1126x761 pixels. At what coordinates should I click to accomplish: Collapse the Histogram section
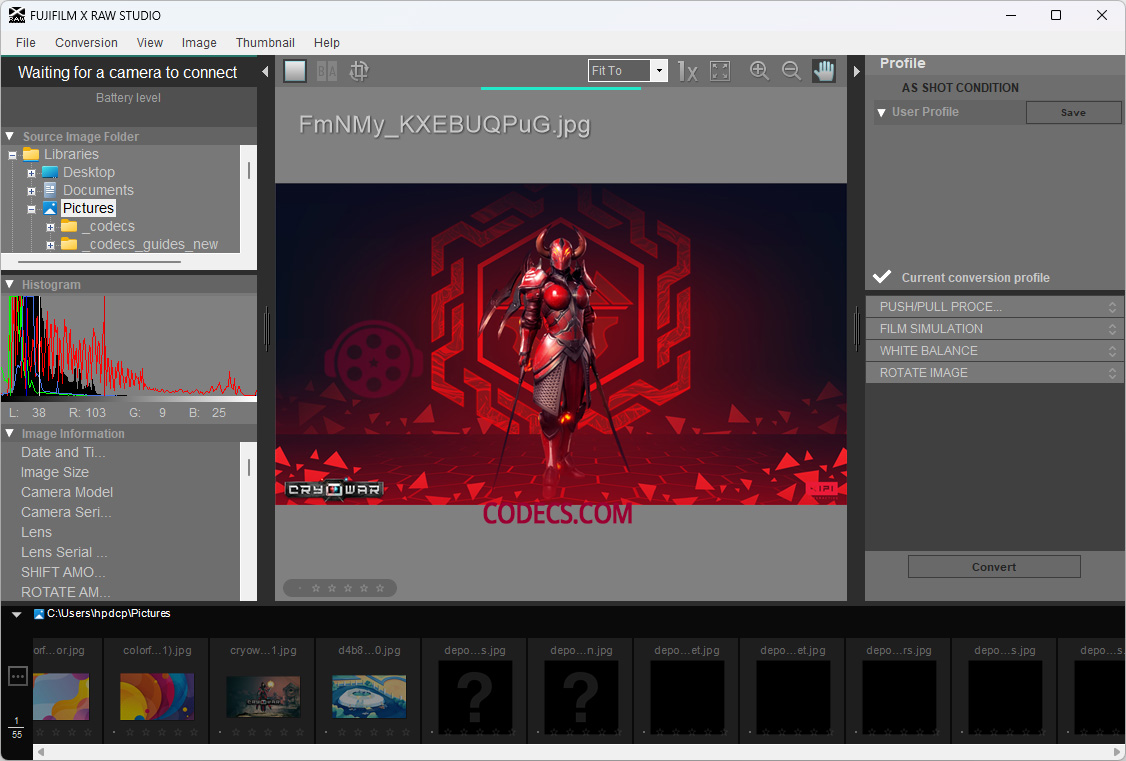point(10,284)
